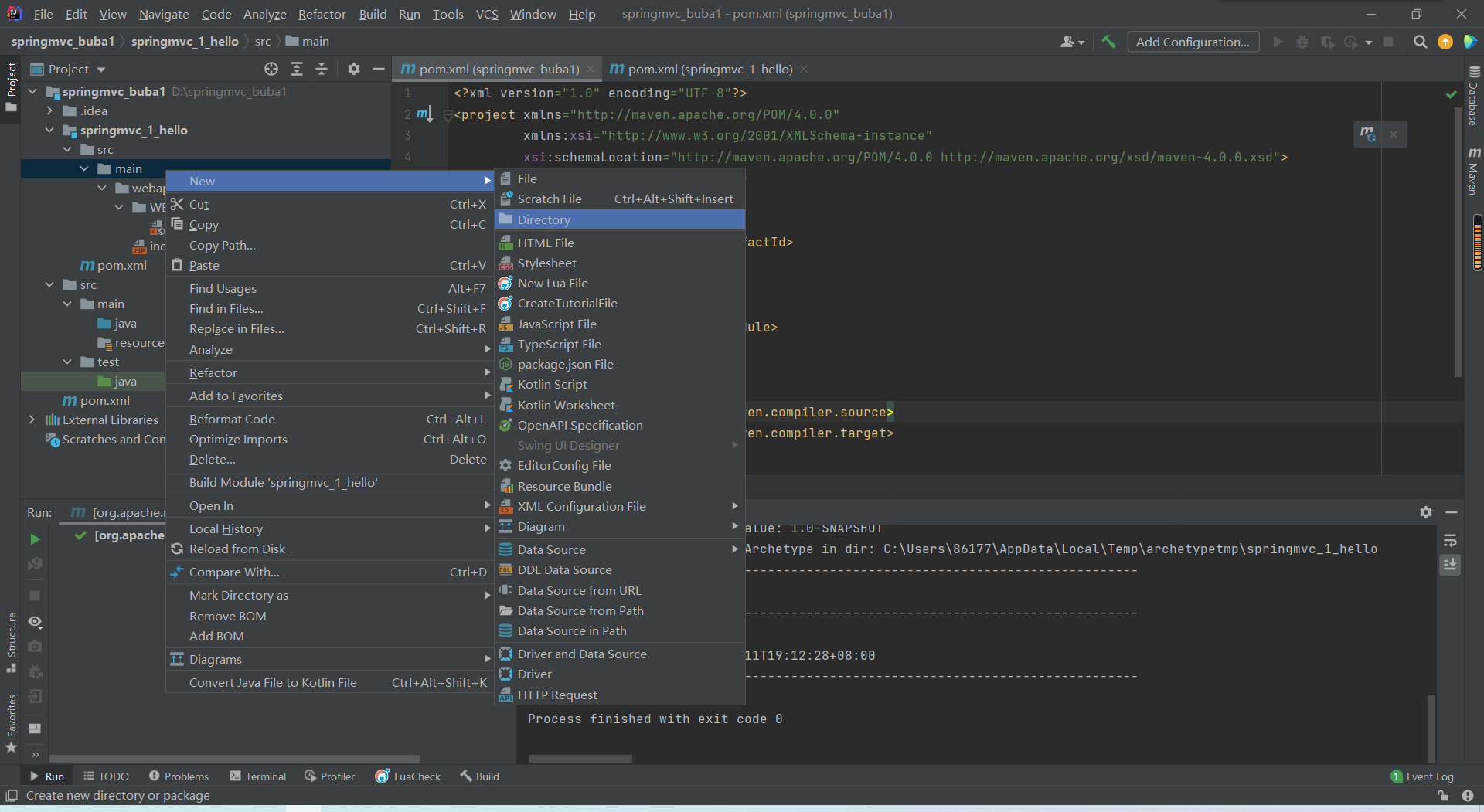Expand the External Libraries tree node
Image resolution: width=1484 pixels, height=812 pixels.
coord(32,419)
